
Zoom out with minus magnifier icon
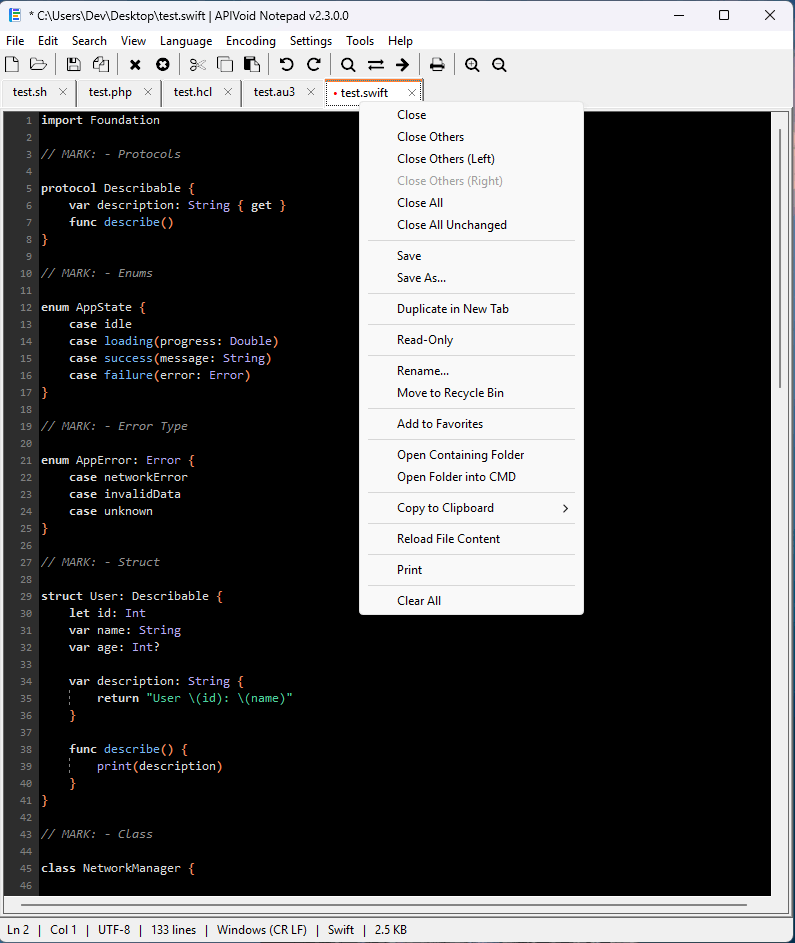pos(499,64)
